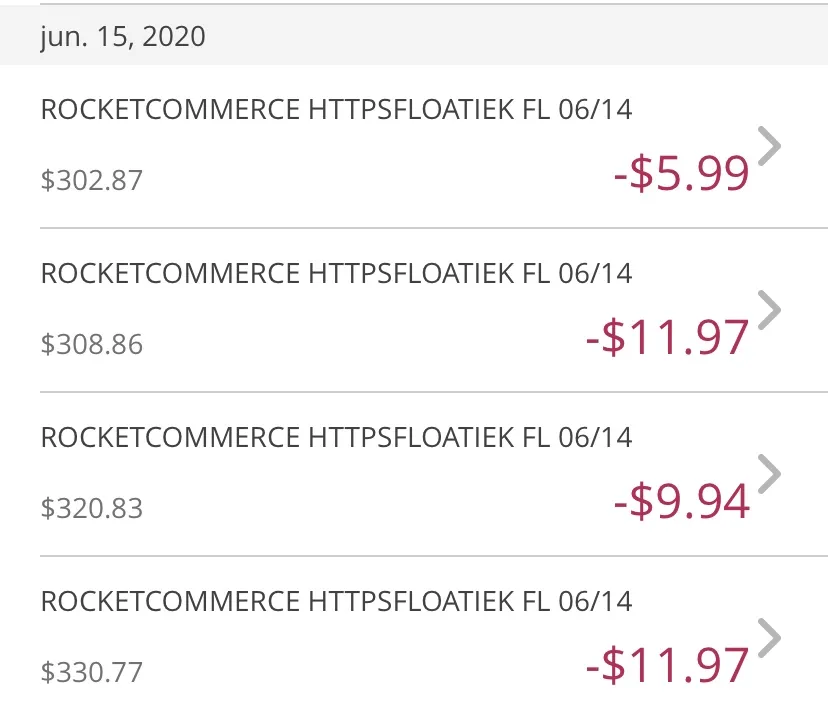
Task: Select the $308.86 running balance
Action: (x=92, y=344)
